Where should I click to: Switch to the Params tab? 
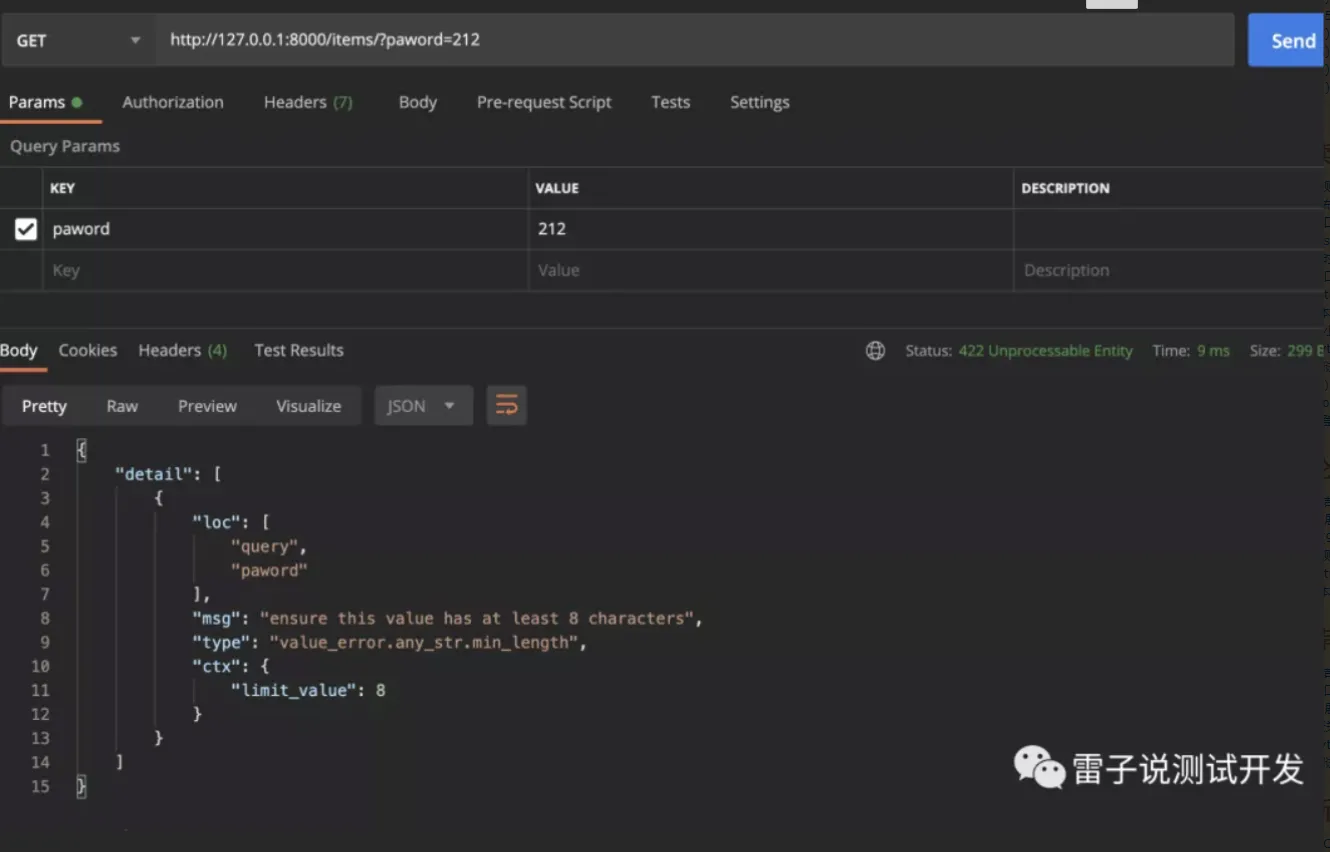click(45, 102)
